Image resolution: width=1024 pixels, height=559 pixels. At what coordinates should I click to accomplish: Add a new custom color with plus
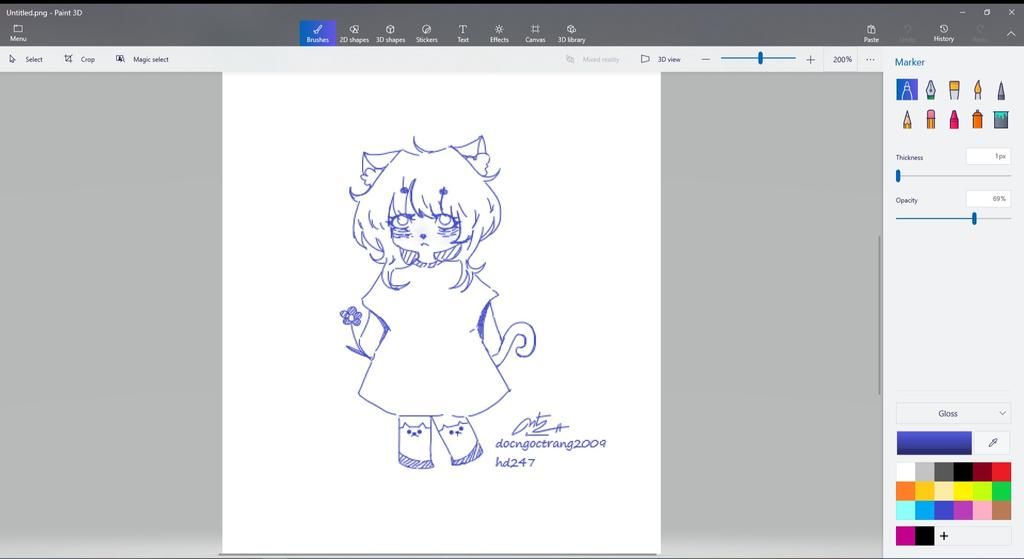944,535
